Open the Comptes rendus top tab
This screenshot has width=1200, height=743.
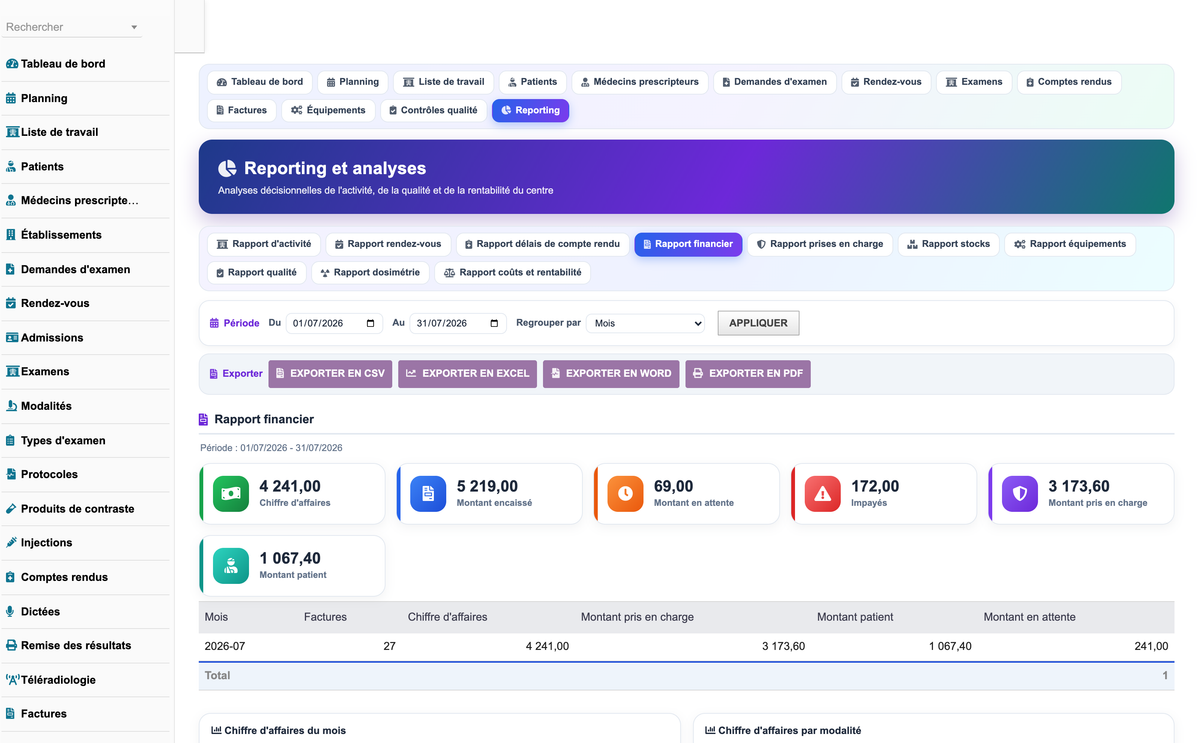(1069, 82)
